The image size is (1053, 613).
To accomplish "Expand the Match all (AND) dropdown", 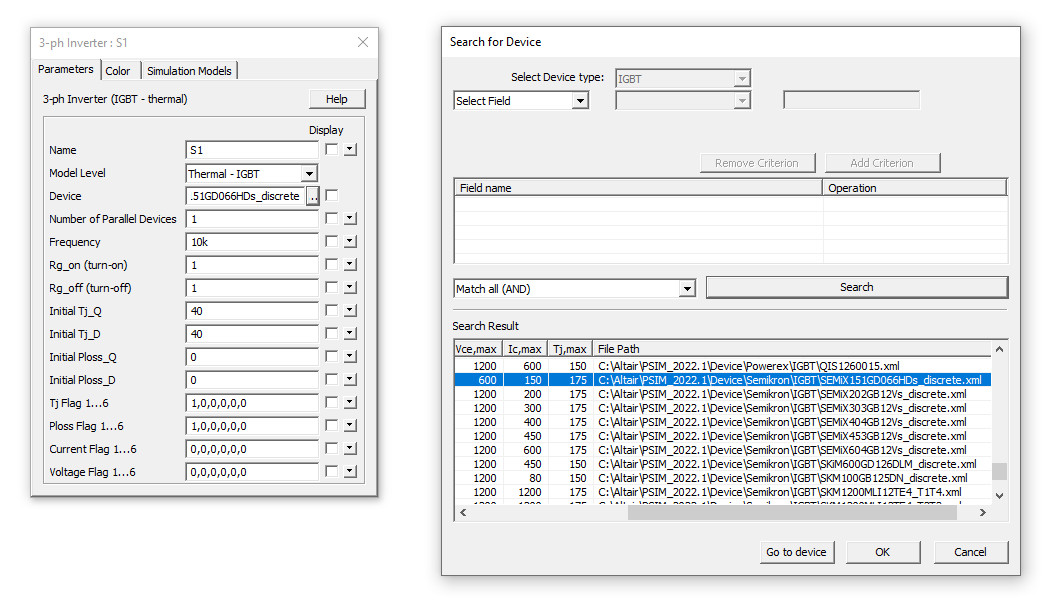I will pyautogui.click(x=686, y=289).
